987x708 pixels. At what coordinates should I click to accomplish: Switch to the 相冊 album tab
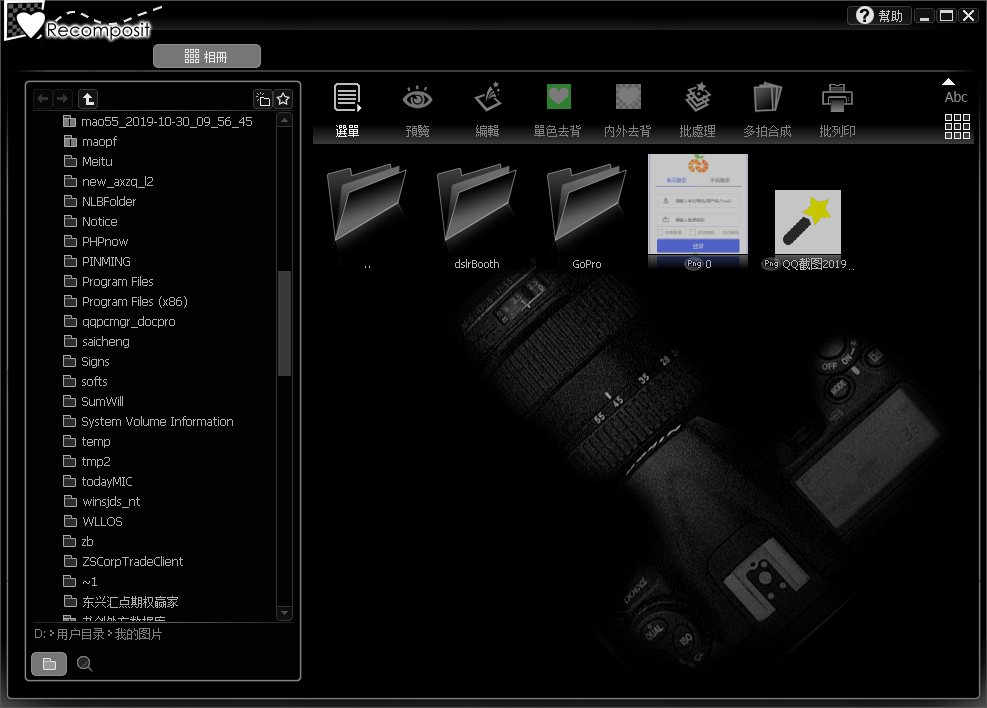[x=206, y=56]
